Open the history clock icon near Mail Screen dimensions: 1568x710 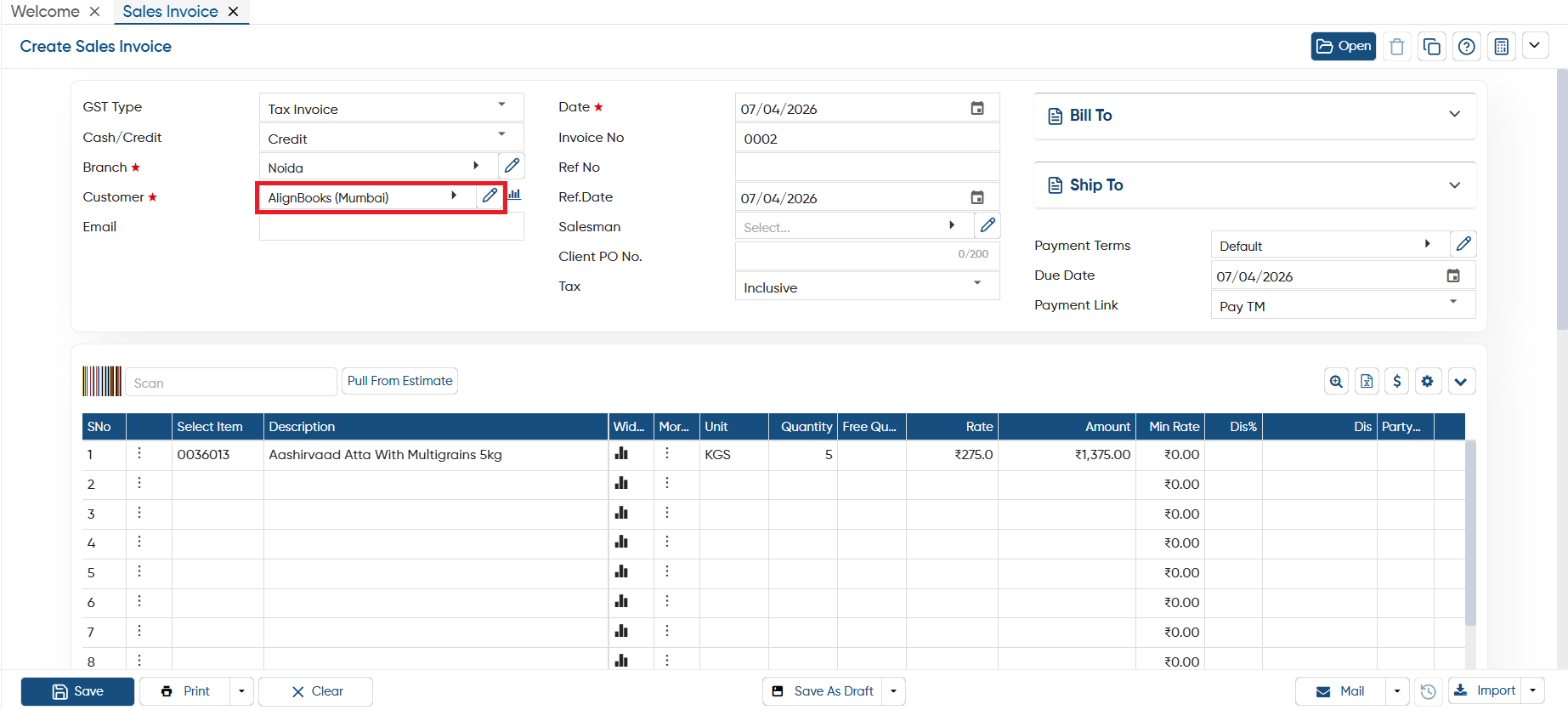[1429, 691]
